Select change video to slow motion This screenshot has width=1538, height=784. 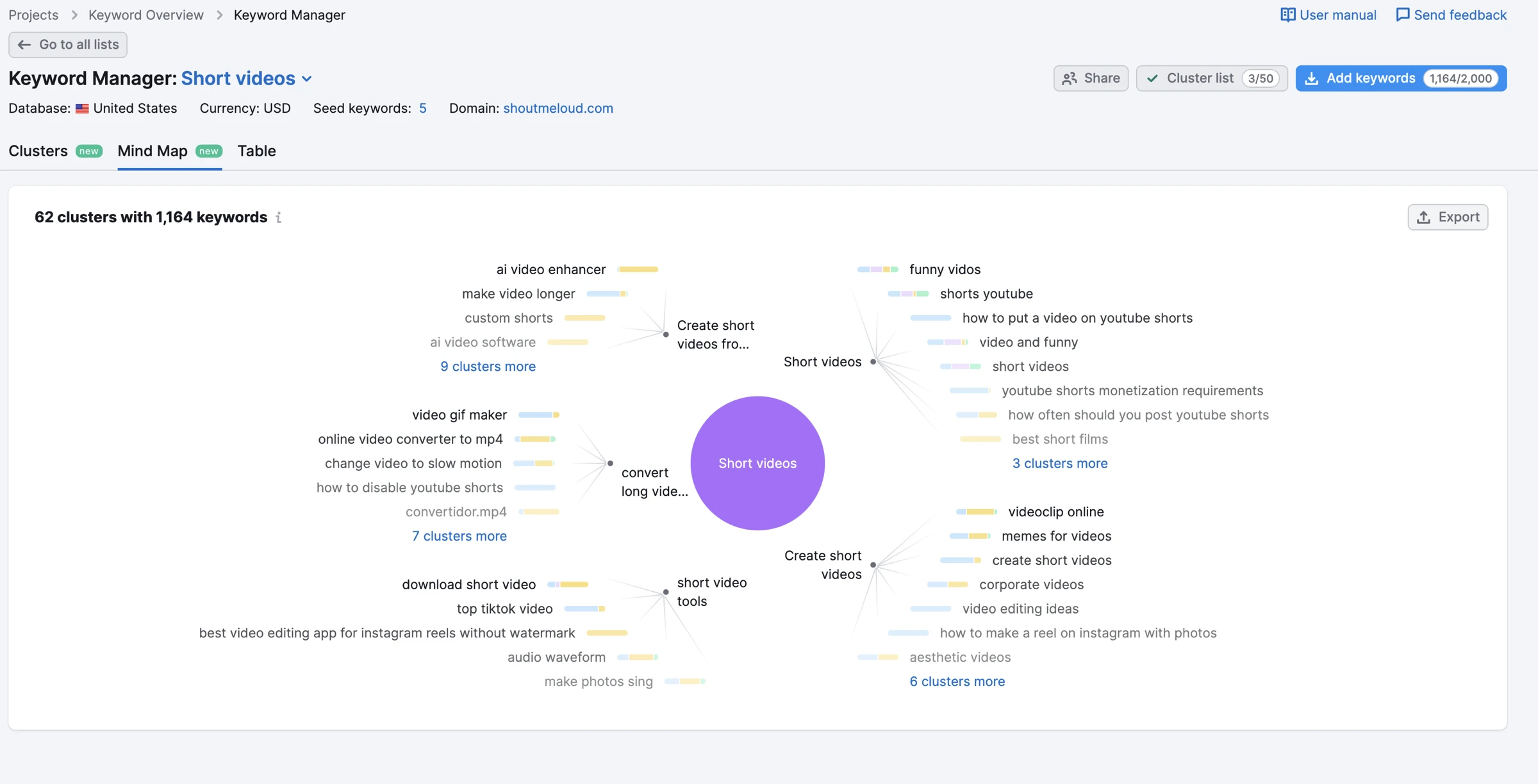pyautogui.click(x=413, y=464)
